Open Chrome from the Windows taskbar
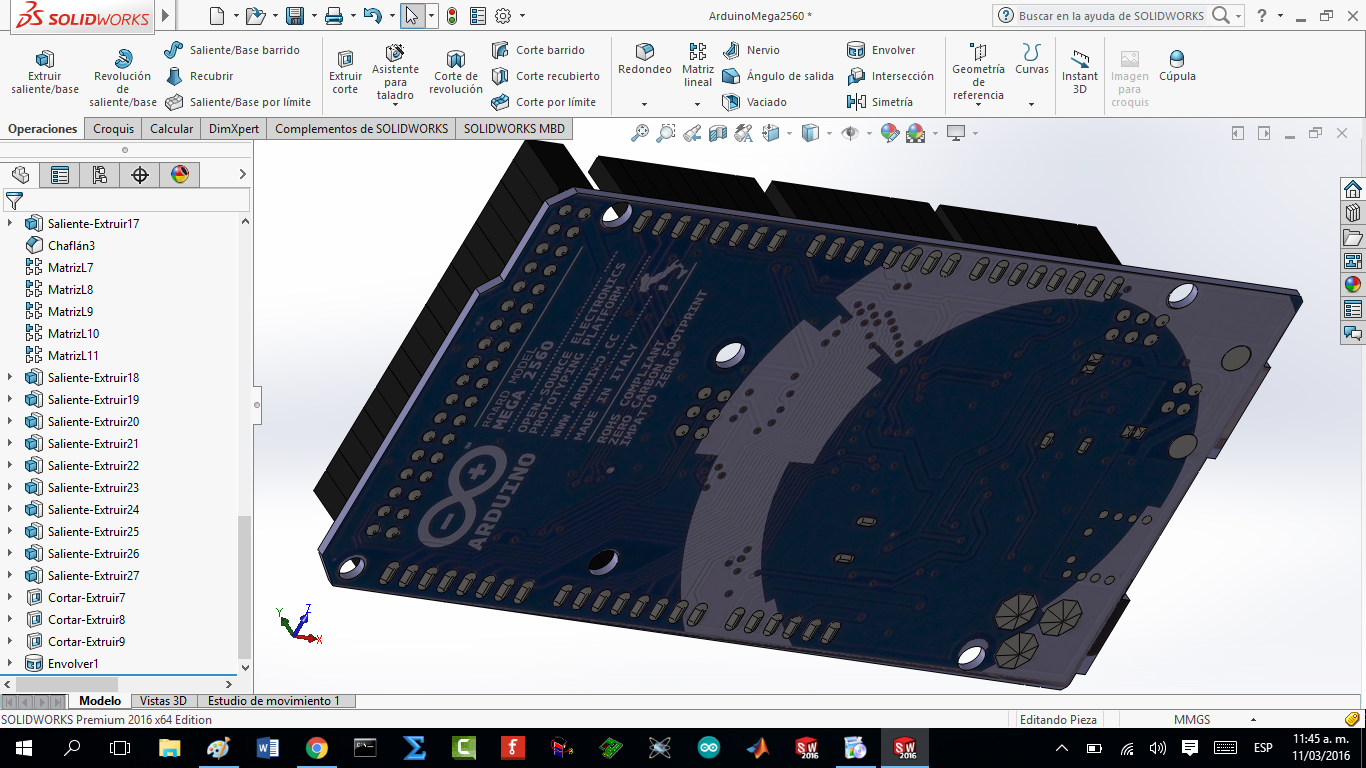The width and height of the screenshot is (1366, 768). [x=316, y=747]
